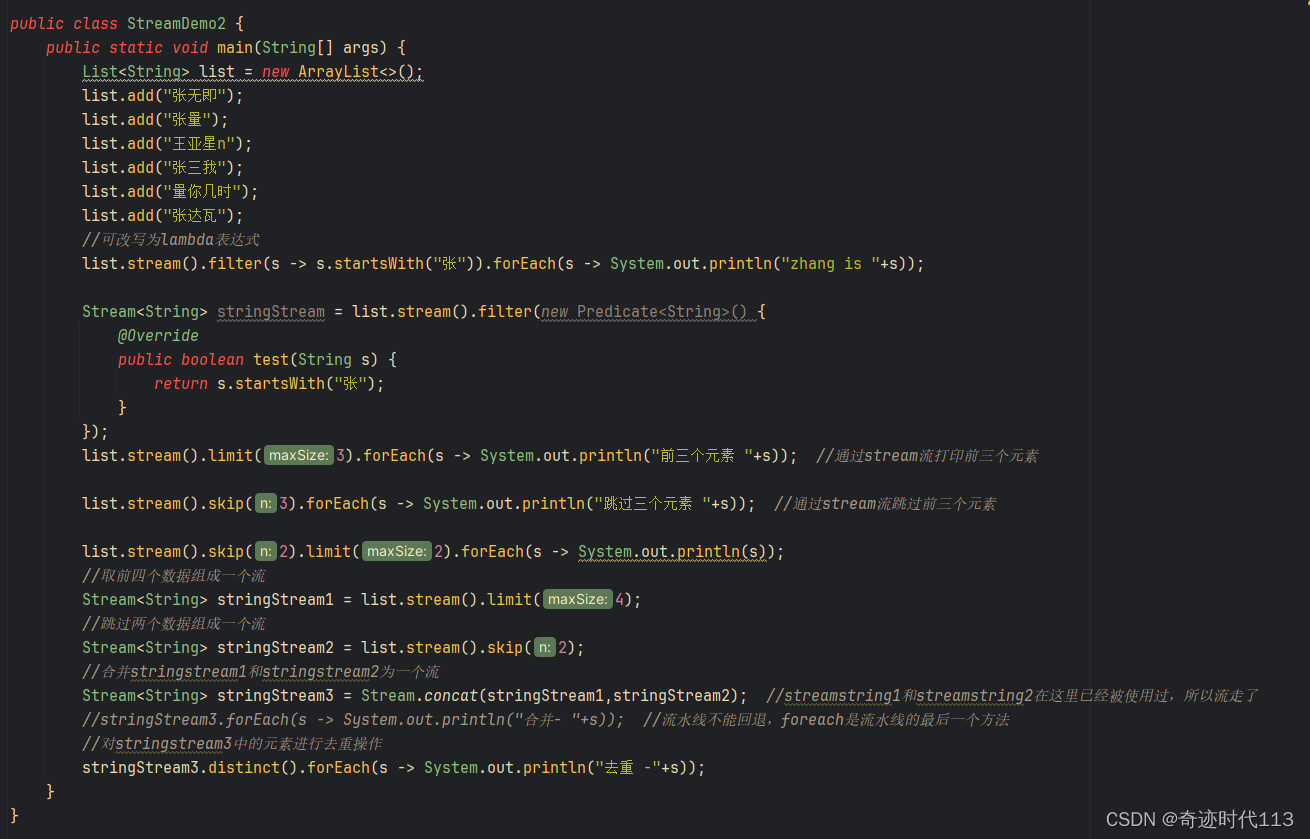Click the main method name
This screenshot has width=1310, height=839.
click(x=234, y=46)
